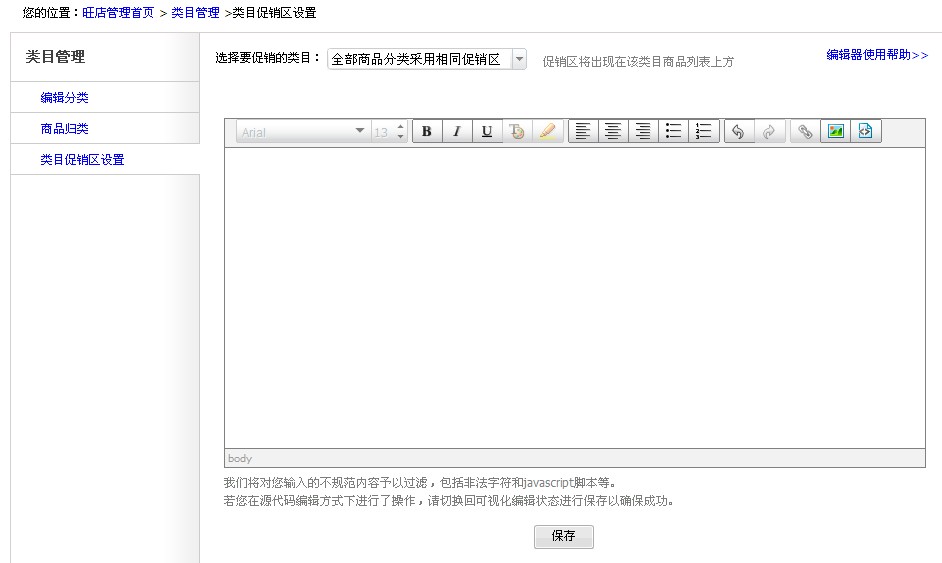Screen dimensions: 942x563
Task: Open 商品归类 in the sidebar
Action: pos(64,129)
